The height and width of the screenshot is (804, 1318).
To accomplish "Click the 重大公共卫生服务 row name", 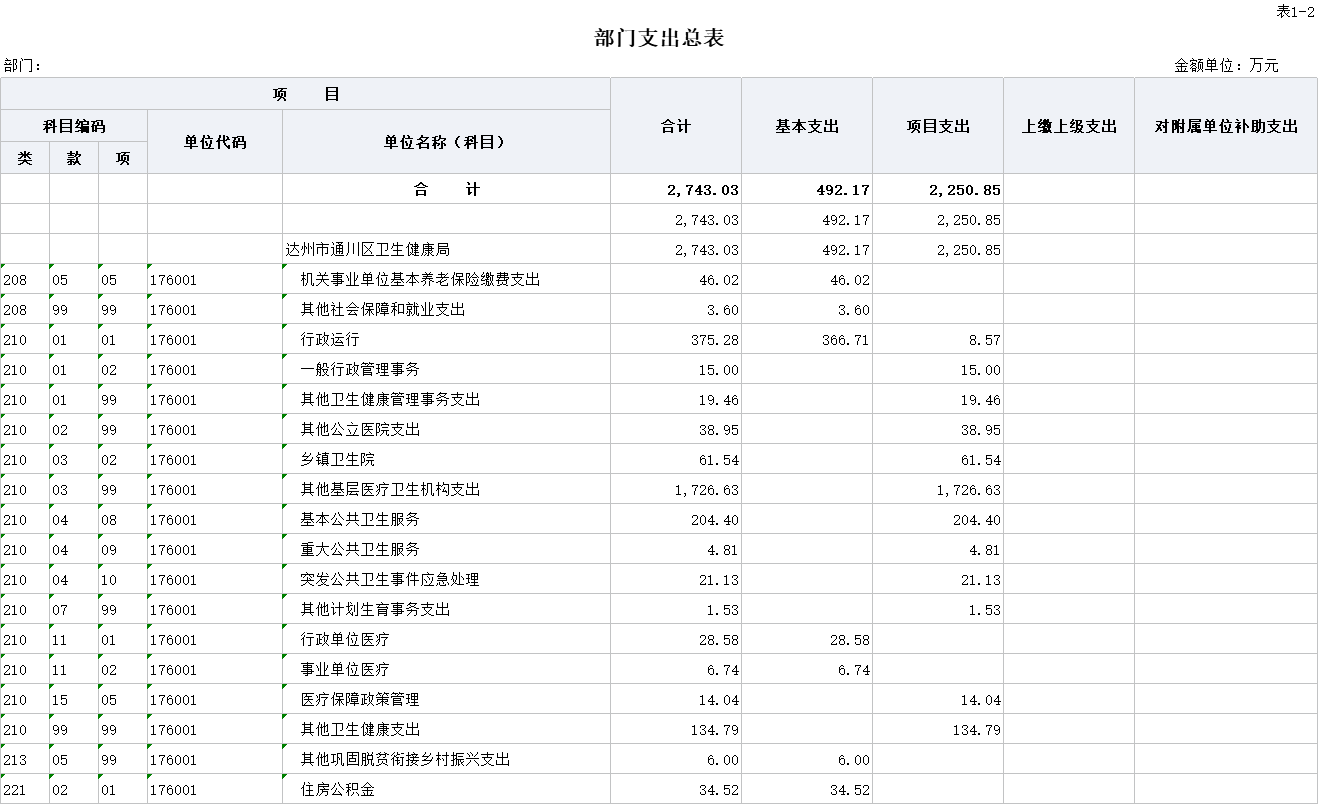I will pos(360,549).
